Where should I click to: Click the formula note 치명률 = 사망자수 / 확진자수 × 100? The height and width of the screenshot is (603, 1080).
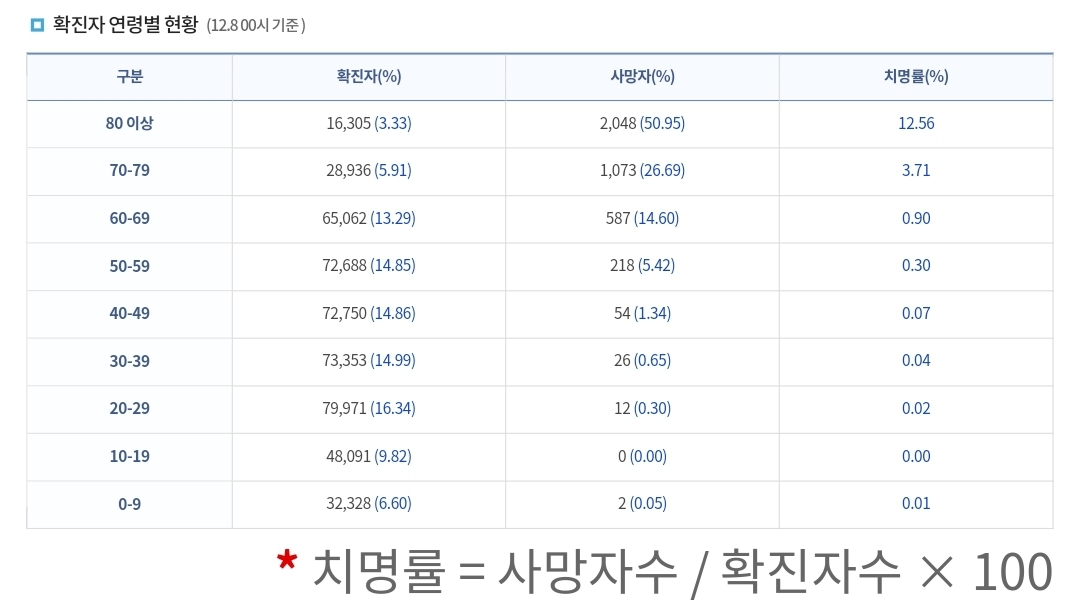click(683, 571)
